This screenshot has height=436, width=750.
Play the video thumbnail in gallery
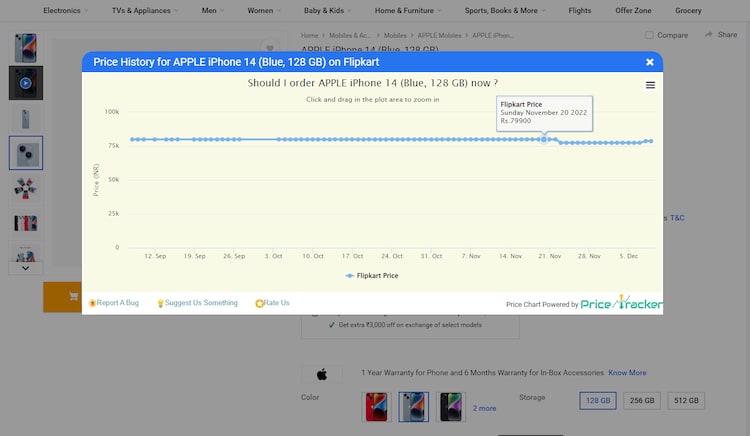(26, 83)
